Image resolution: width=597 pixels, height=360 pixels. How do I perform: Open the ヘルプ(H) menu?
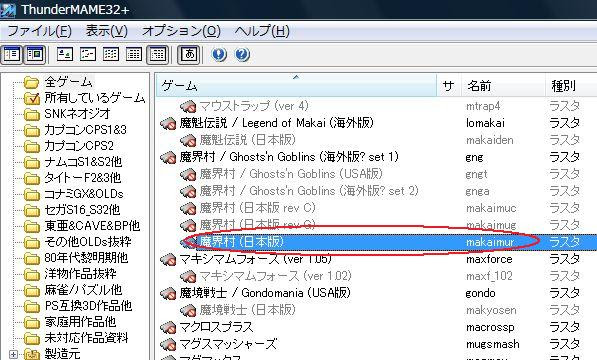262,31
